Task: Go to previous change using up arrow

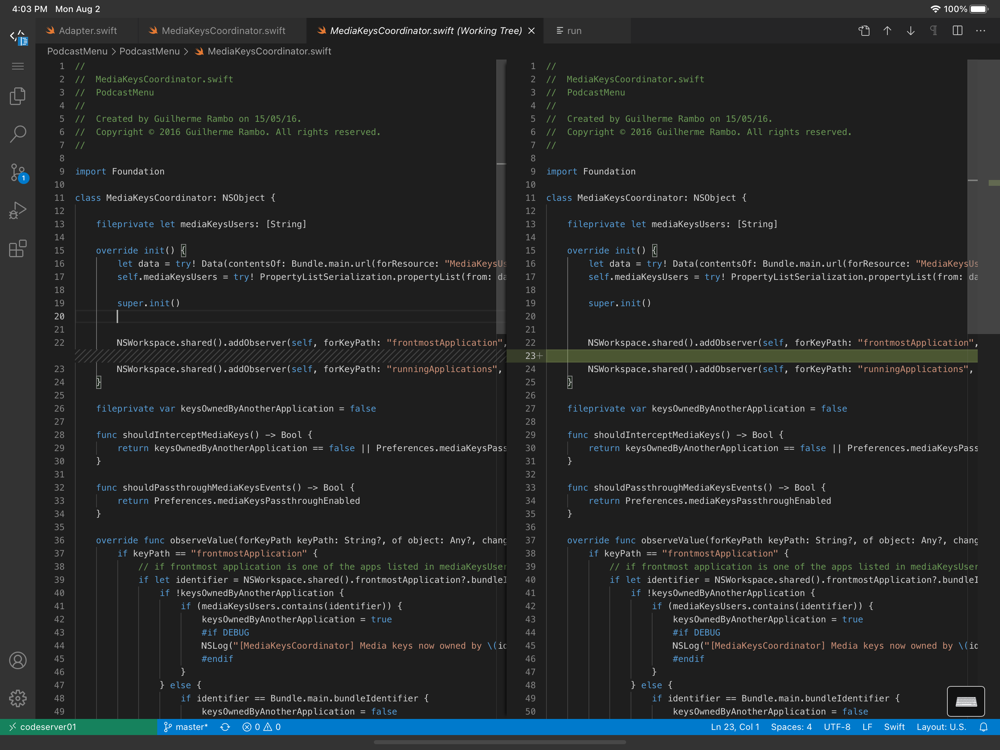Action: [887, 31]
